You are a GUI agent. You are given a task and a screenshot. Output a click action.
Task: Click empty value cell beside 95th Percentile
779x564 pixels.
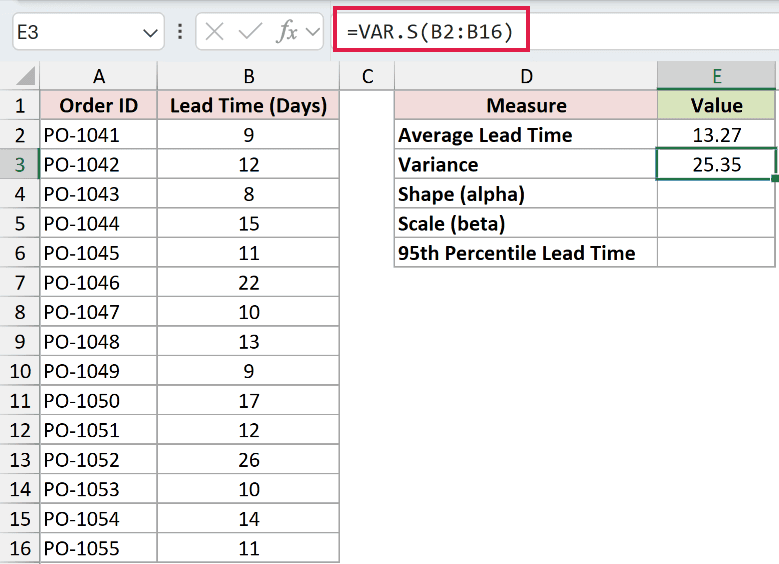[716, 253]
